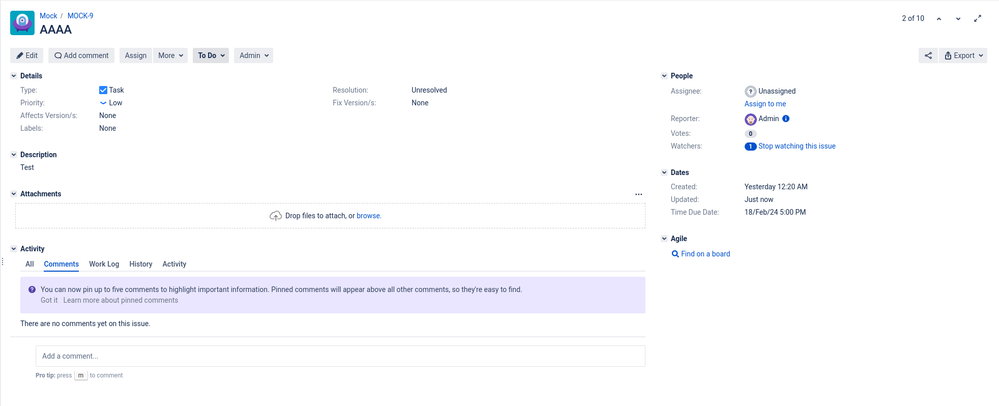Viewport: 999px width, 406px height.
Task: Click the Assign button
Action: click(136, 55)
